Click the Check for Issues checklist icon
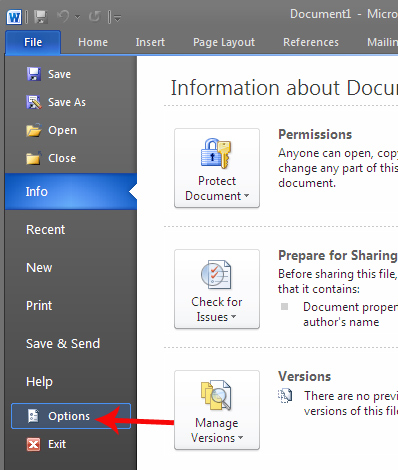Screen dimensions: 398x470 coord(216,275)
